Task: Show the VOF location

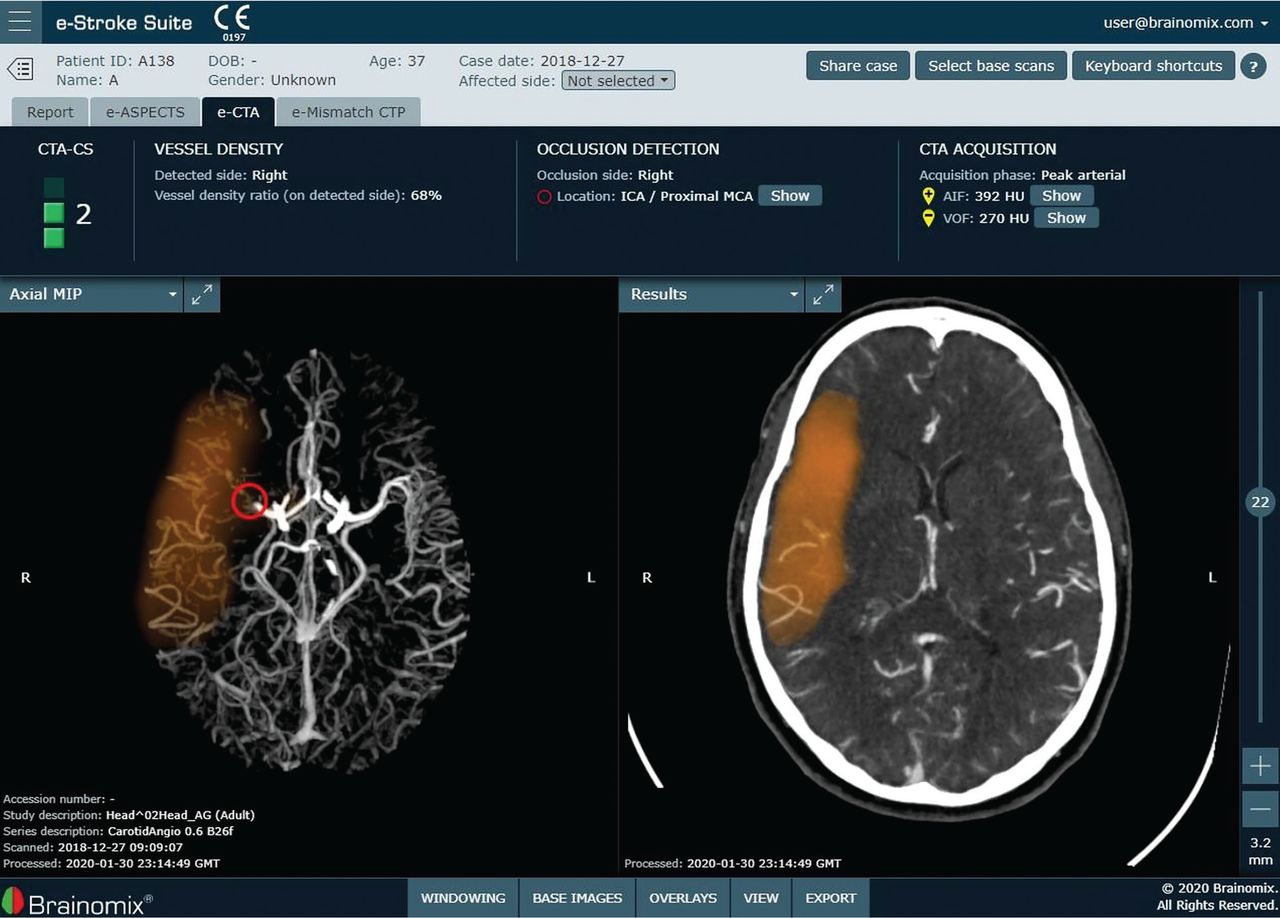Action: pyautogui.click(x=1066, y=218)
